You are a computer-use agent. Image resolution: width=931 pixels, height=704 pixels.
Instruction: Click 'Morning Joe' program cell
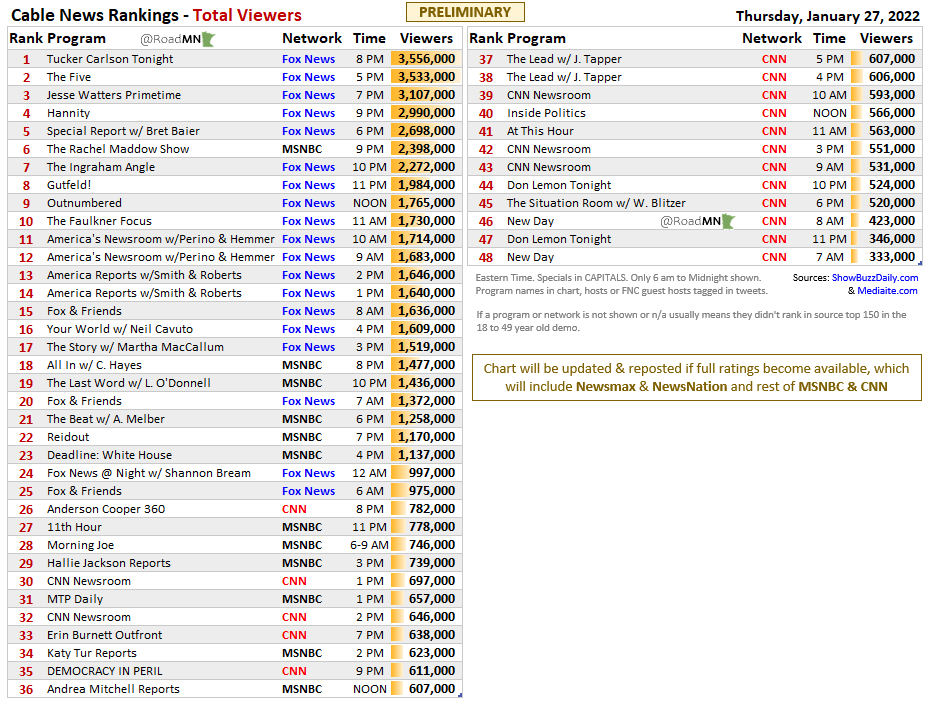click(x=80, y=545)
